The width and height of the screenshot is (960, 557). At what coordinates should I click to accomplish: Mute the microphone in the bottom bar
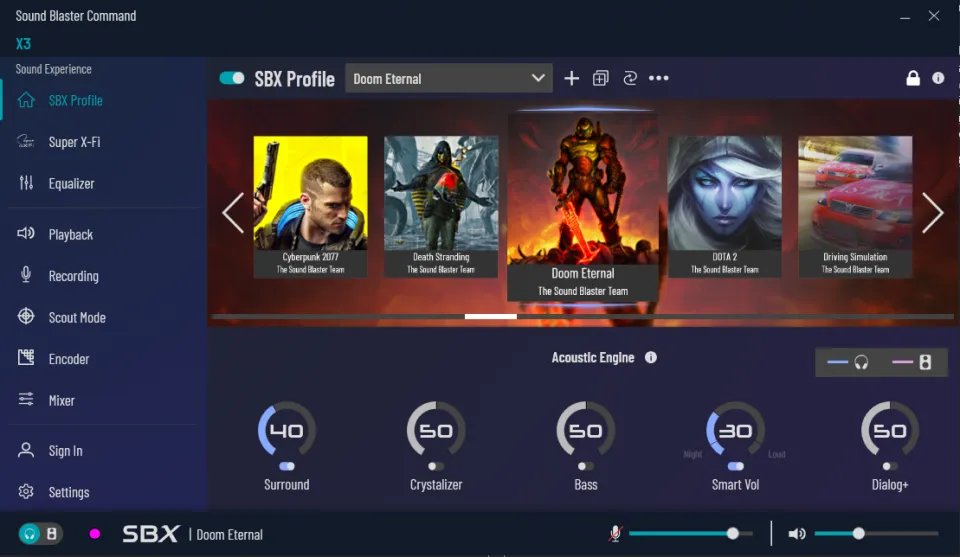(615, 534)
